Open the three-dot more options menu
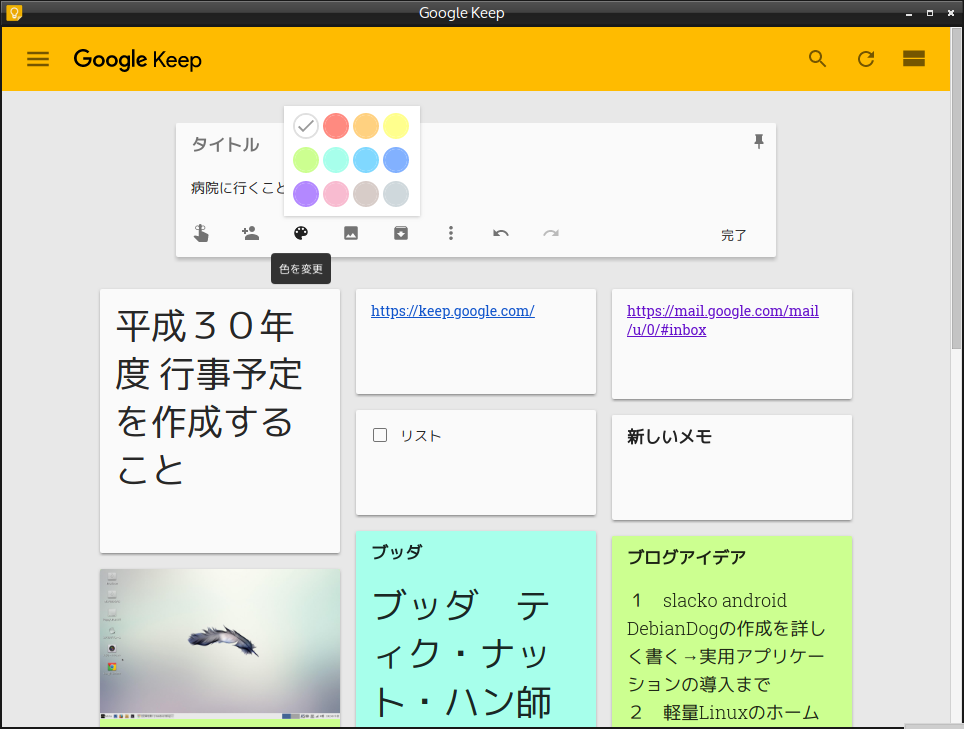The height and width of the screenshot is (729, 964). (x=451, y=233)
